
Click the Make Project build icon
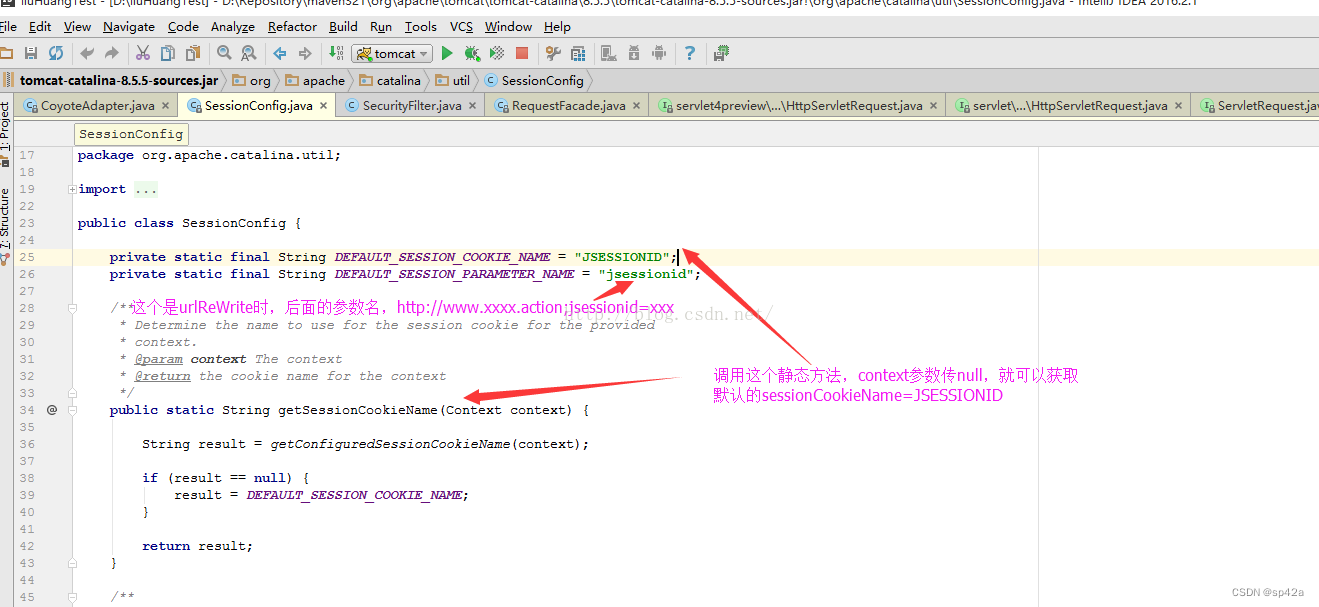336,53
